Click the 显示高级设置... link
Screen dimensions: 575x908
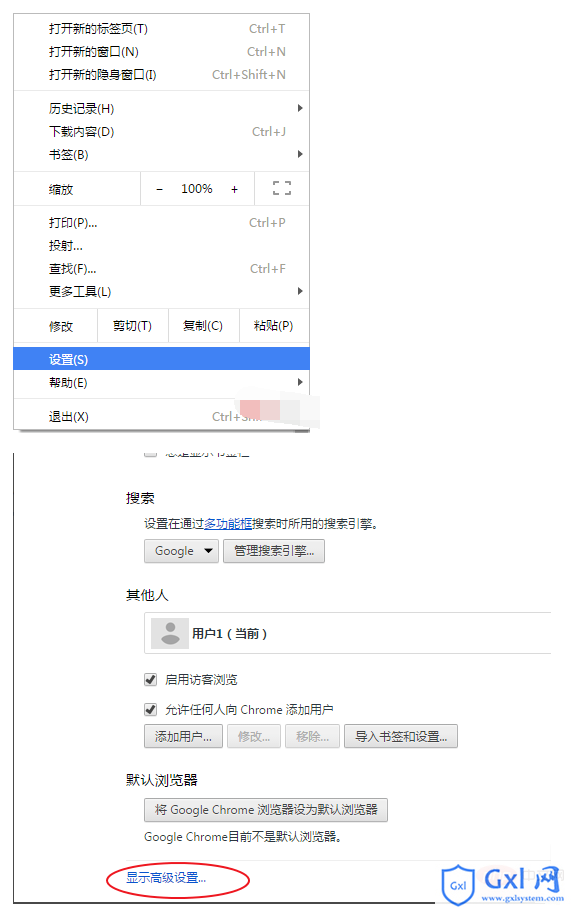pos(166,878)
